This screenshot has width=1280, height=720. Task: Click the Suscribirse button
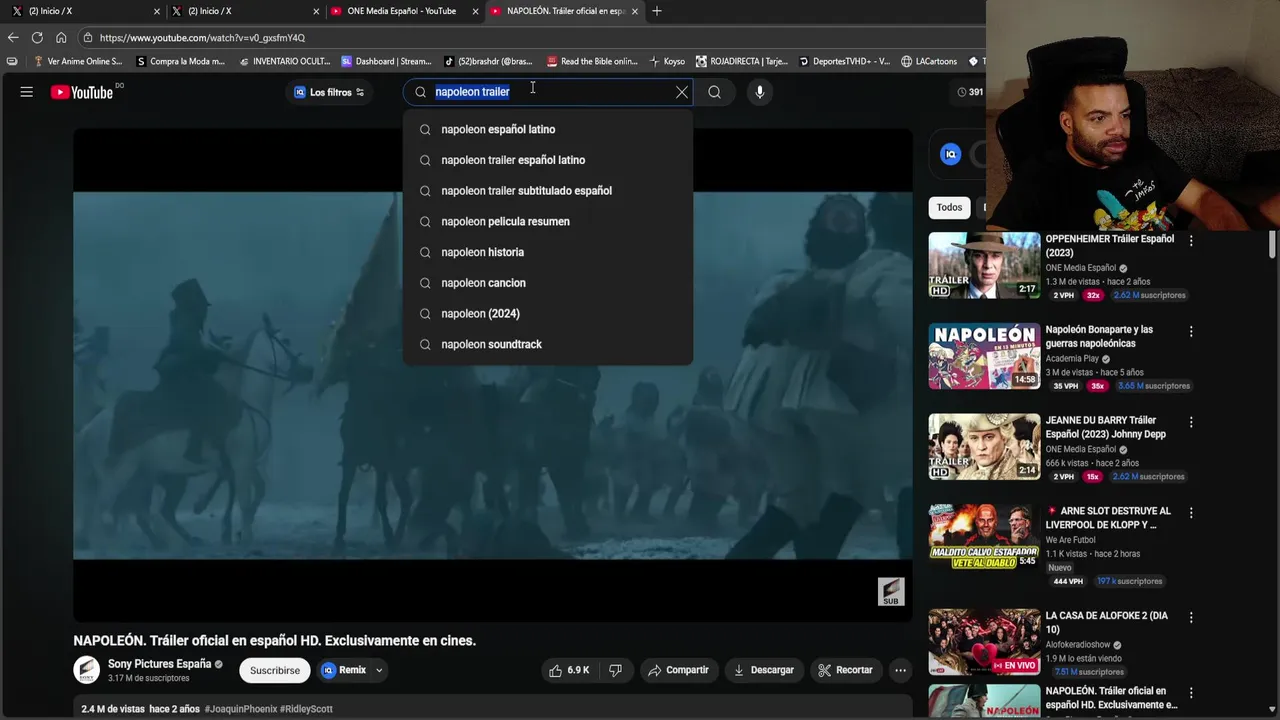point(274,670)
